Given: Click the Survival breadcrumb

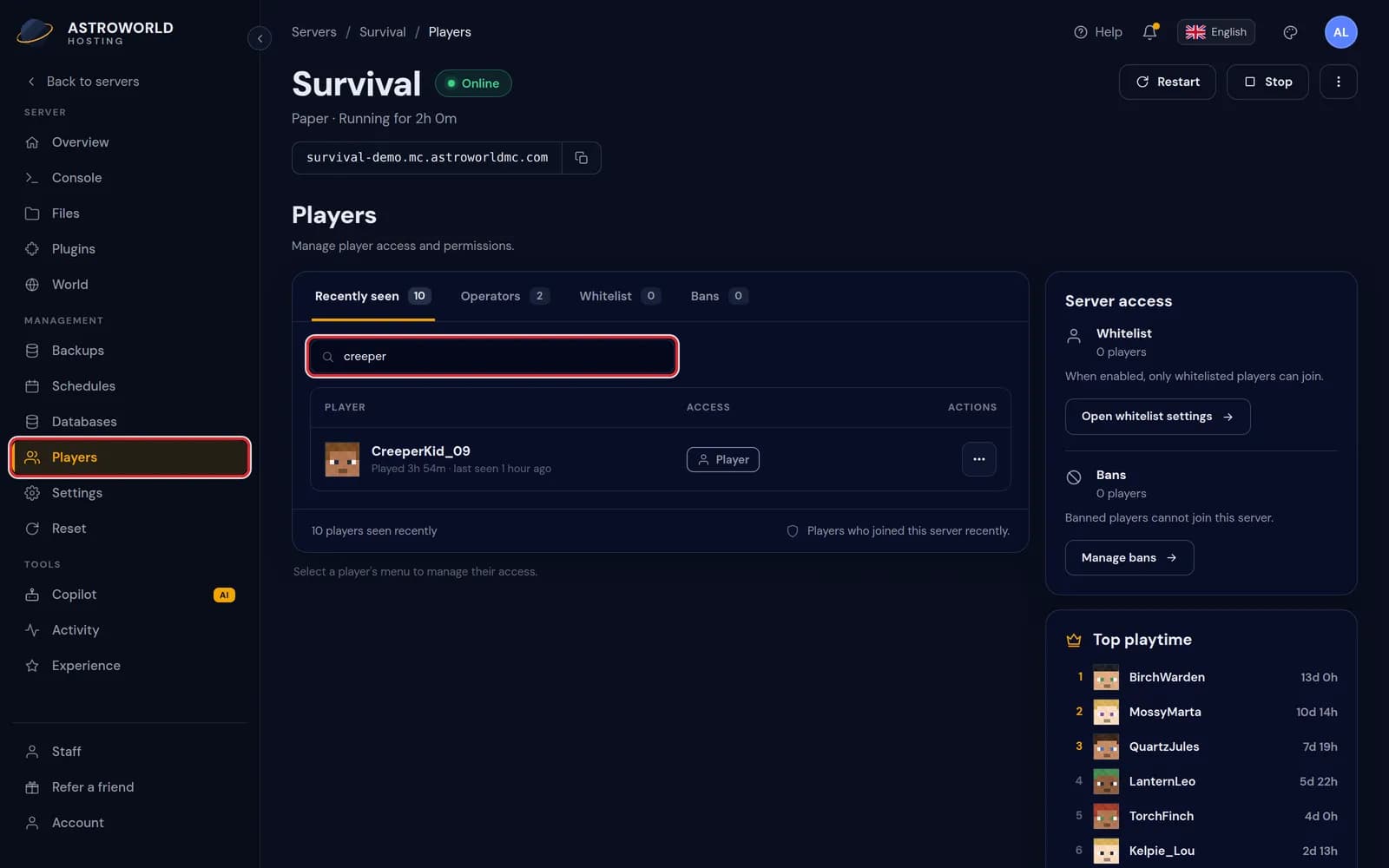Looking at the screenshot, I should pyautogui.click(x=383, y=32).
